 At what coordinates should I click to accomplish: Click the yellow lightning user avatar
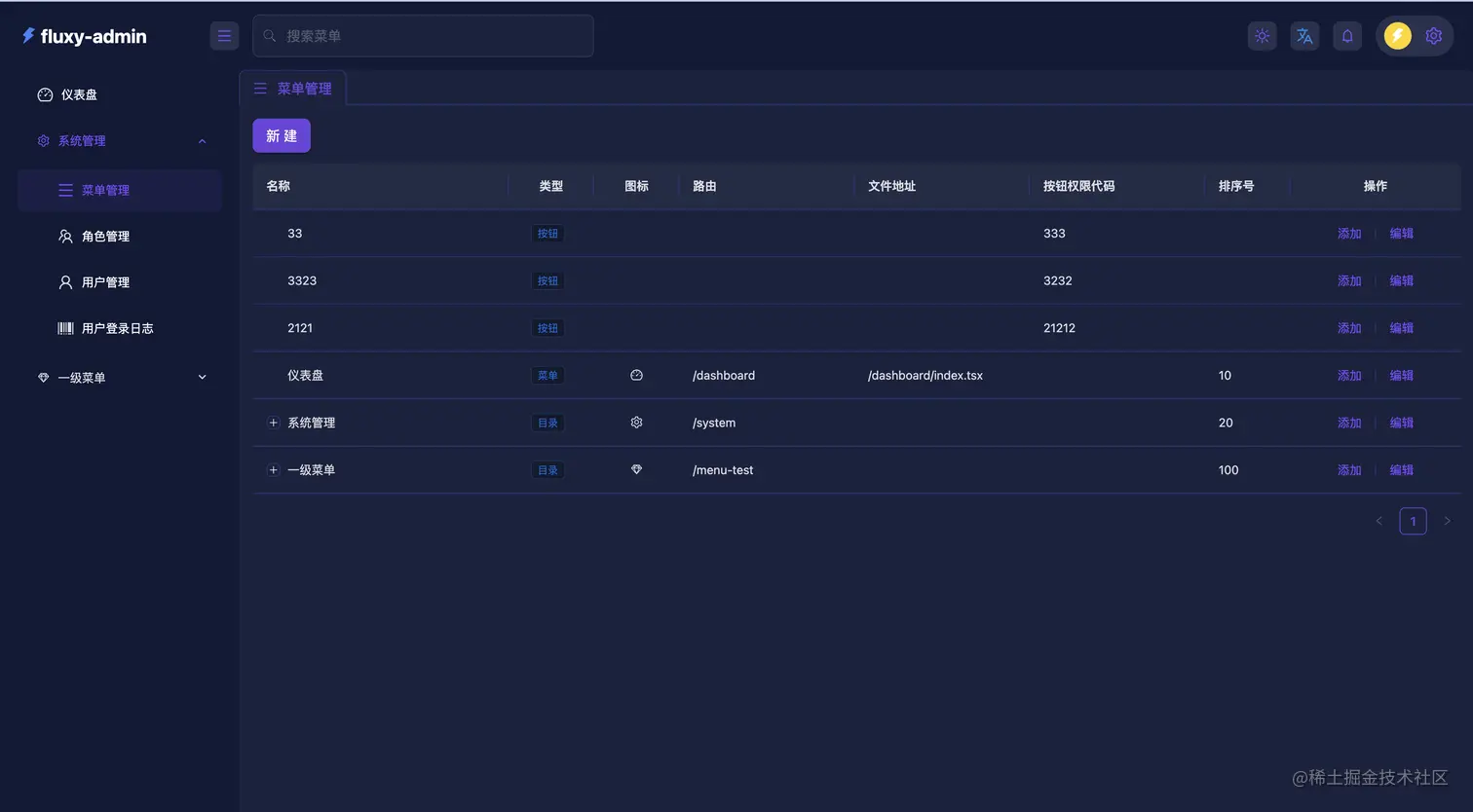click(x=1398, y=36)
